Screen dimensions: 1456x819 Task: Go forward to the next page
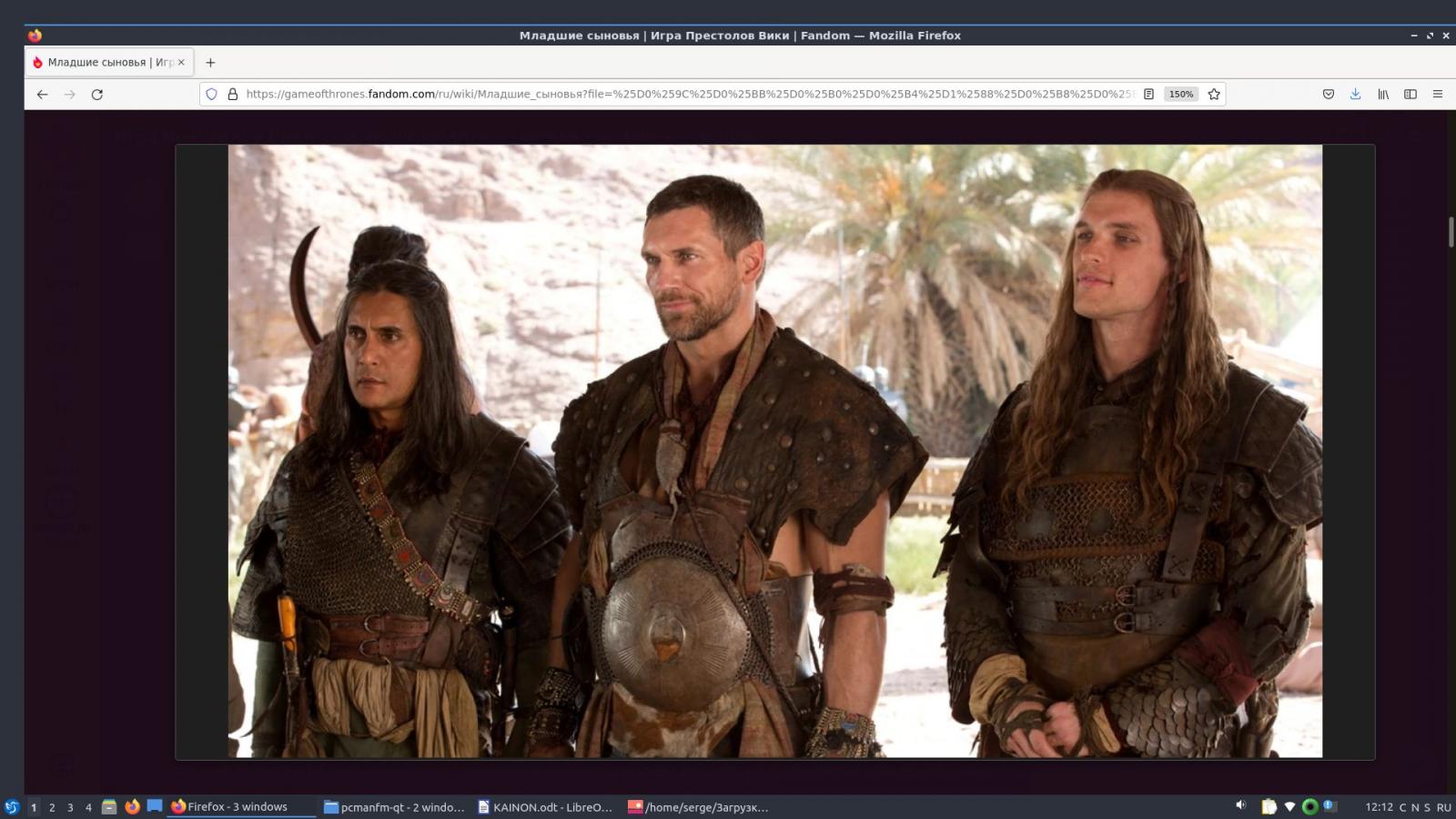click(69, 94)
